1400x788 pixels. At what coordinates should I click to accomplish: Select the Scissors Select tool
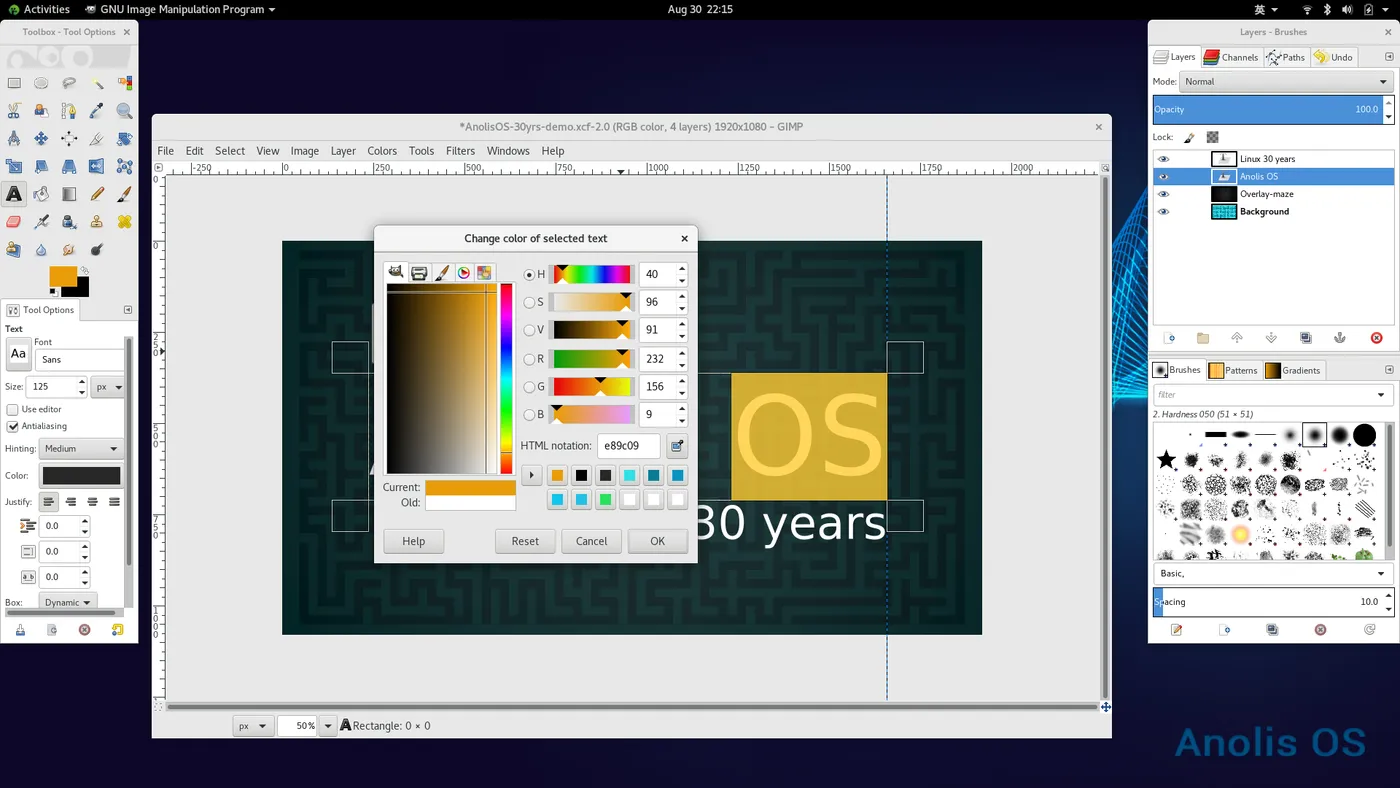[x=14, y=111]
